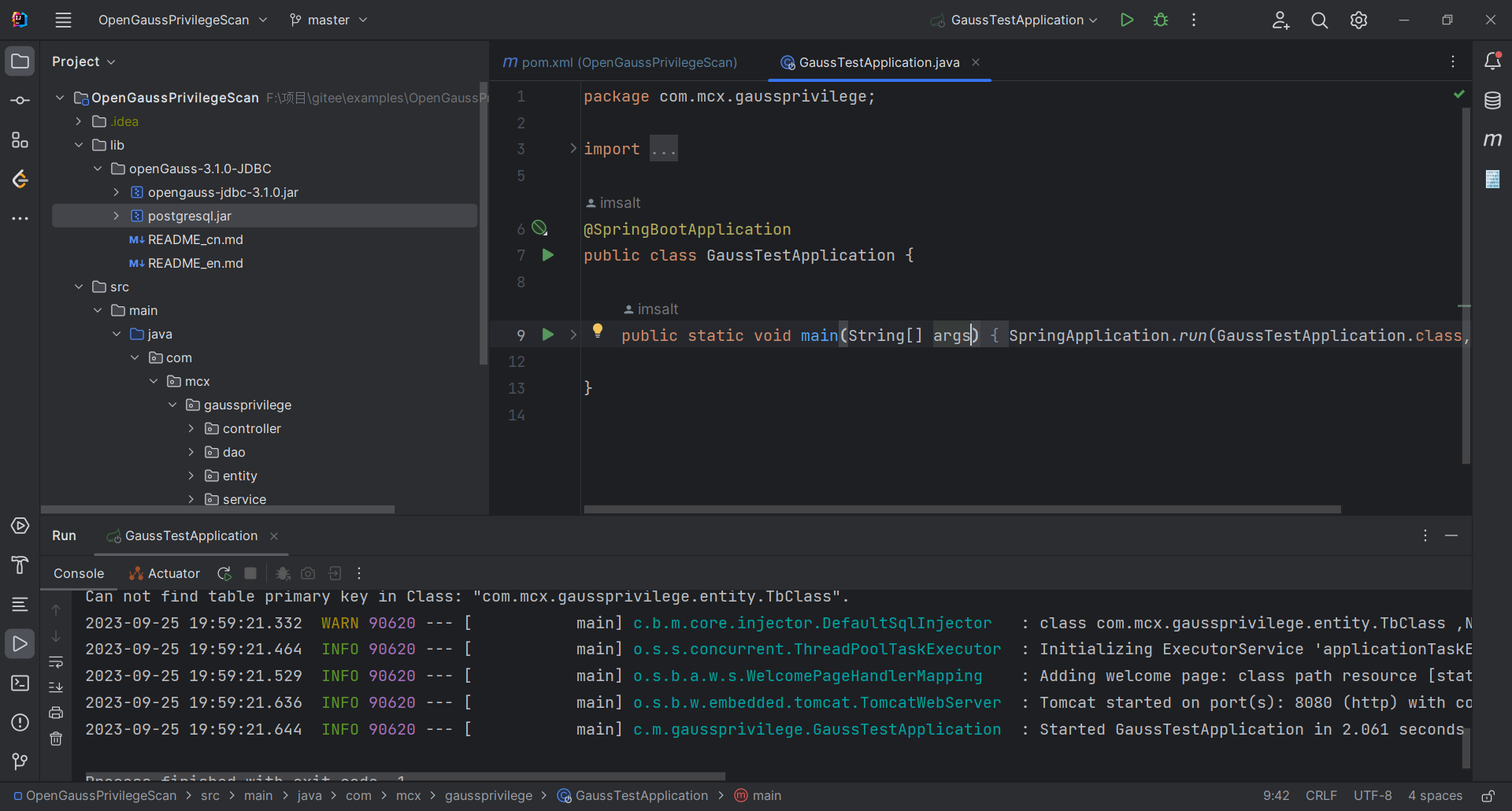Image resolution: width=1512 pixels, height=811 pixels.
Task: Toggle Project tool window folder icon
Action: point(20,61)
